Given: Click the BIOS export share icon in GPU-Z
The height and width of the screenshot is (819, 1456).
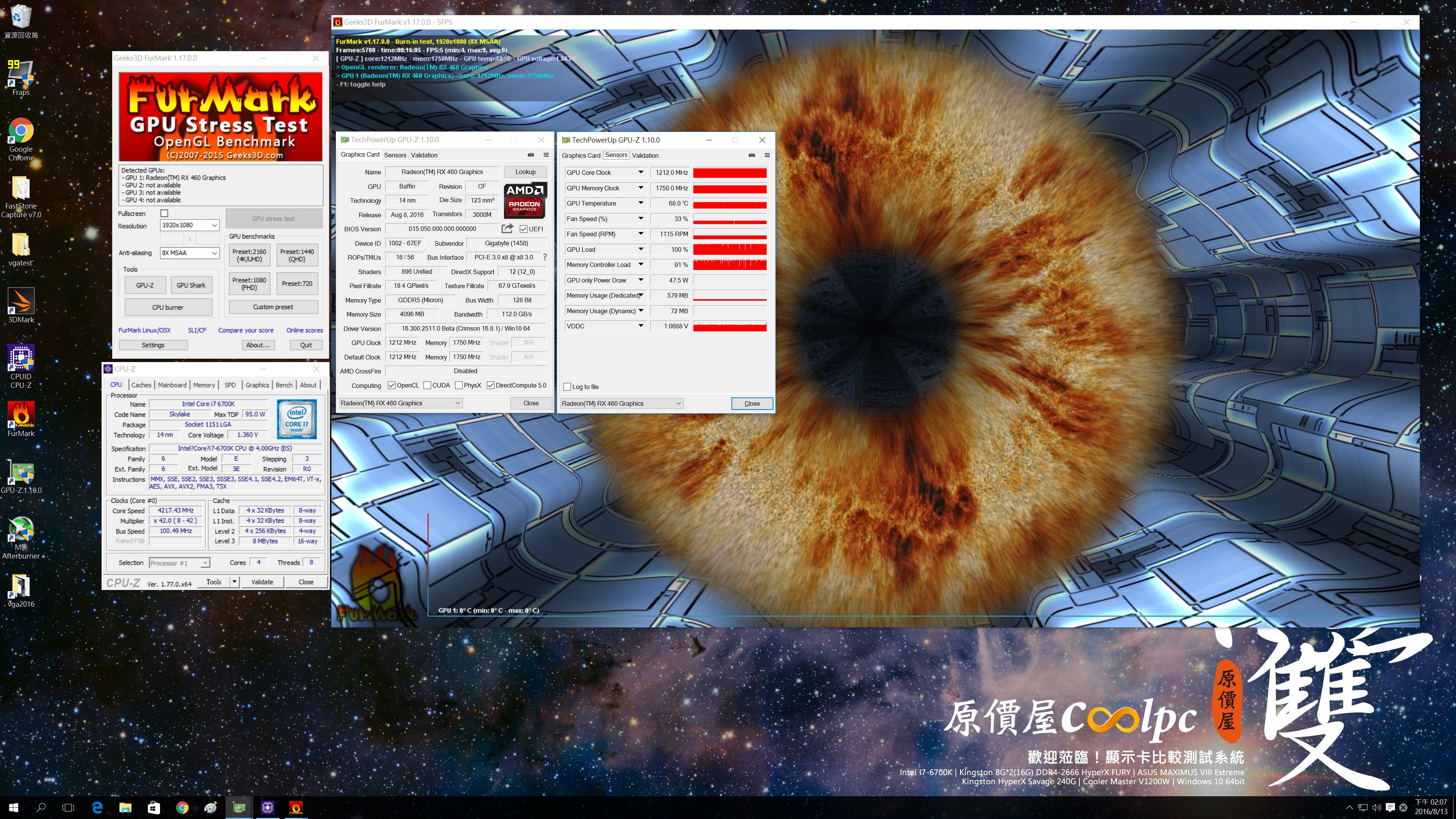Looking at the screenshot, I should [507, 228].
